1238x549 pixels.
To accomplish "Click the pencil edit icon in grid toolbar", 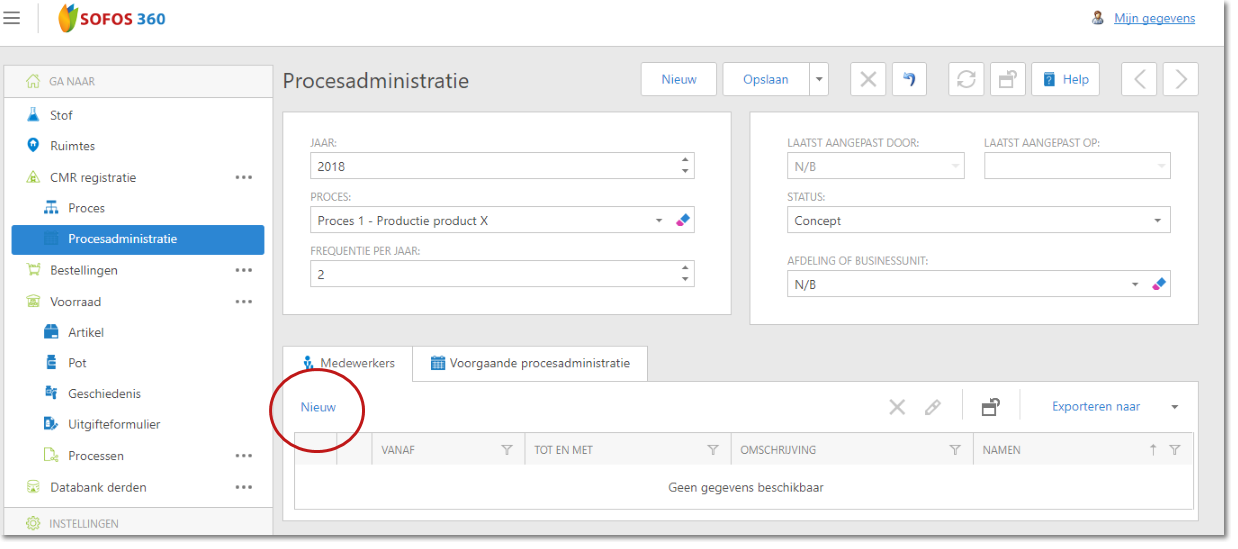I will point(932,407).
